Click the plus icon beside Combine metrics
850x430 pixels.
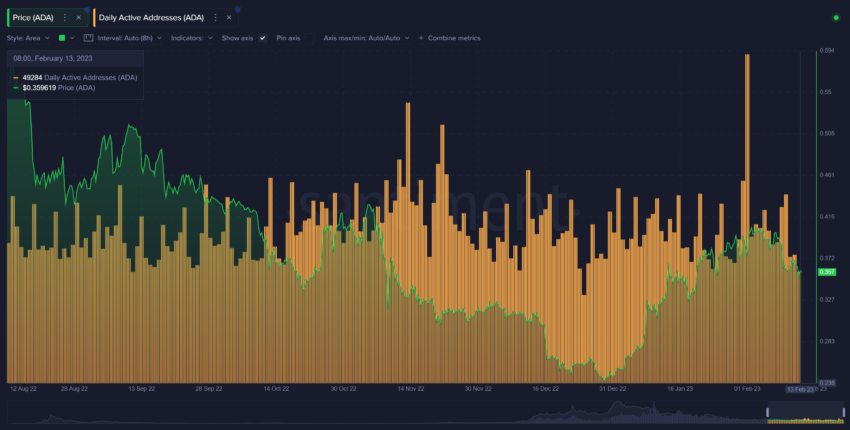point(421,38)
